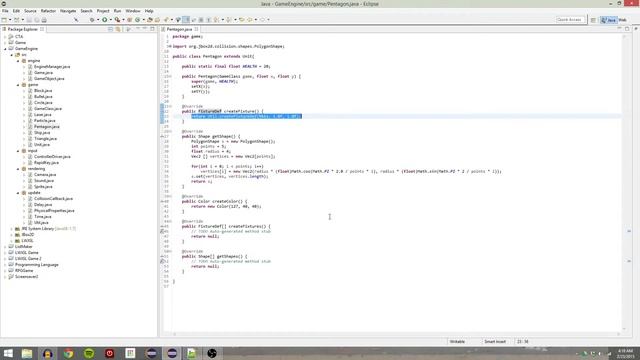Collapse the engine package
640x360 pixels.
tap(18, 61)
